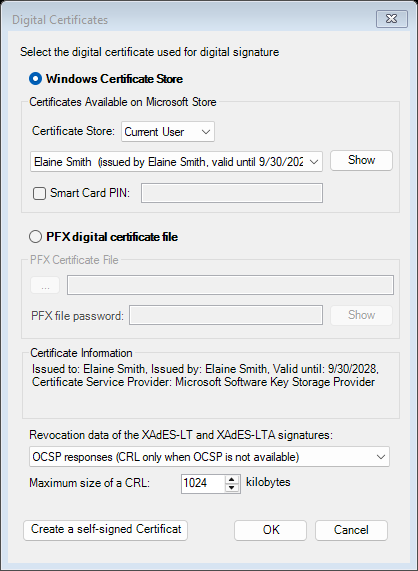Enable the Smart Card PIN checkbox

pyautogui.click(x=39, y=193)
